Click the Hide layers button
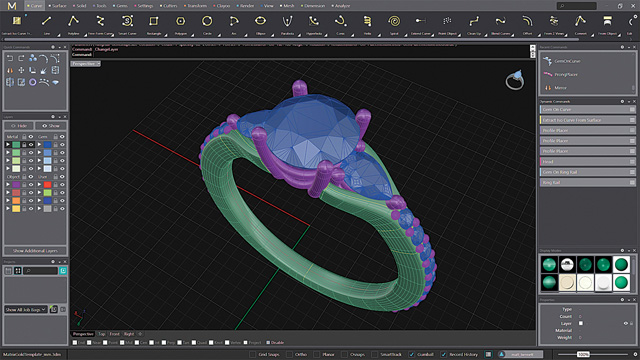 point(19,126)
